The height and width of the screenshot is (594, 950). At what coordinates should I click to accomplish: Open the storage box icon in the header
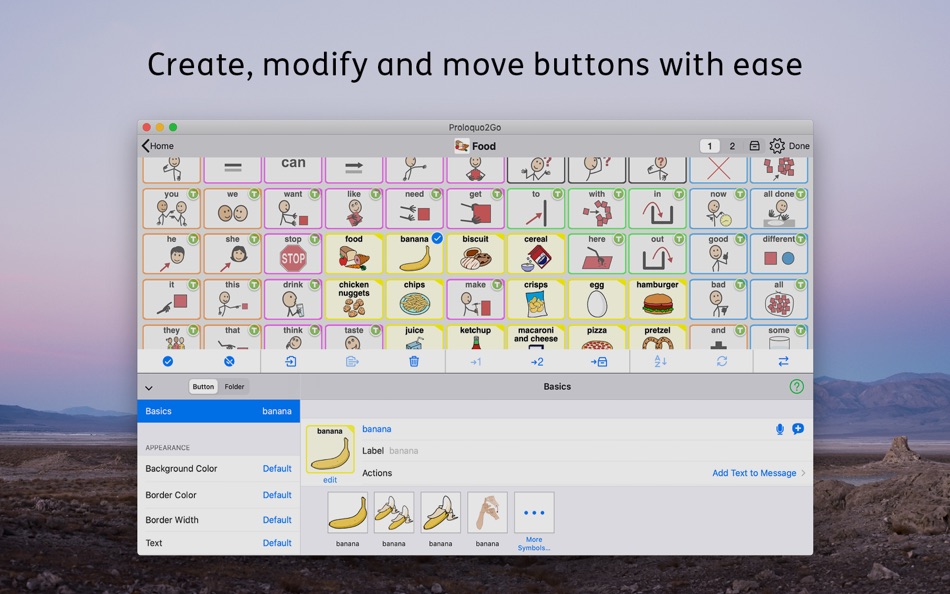point(754,145)
